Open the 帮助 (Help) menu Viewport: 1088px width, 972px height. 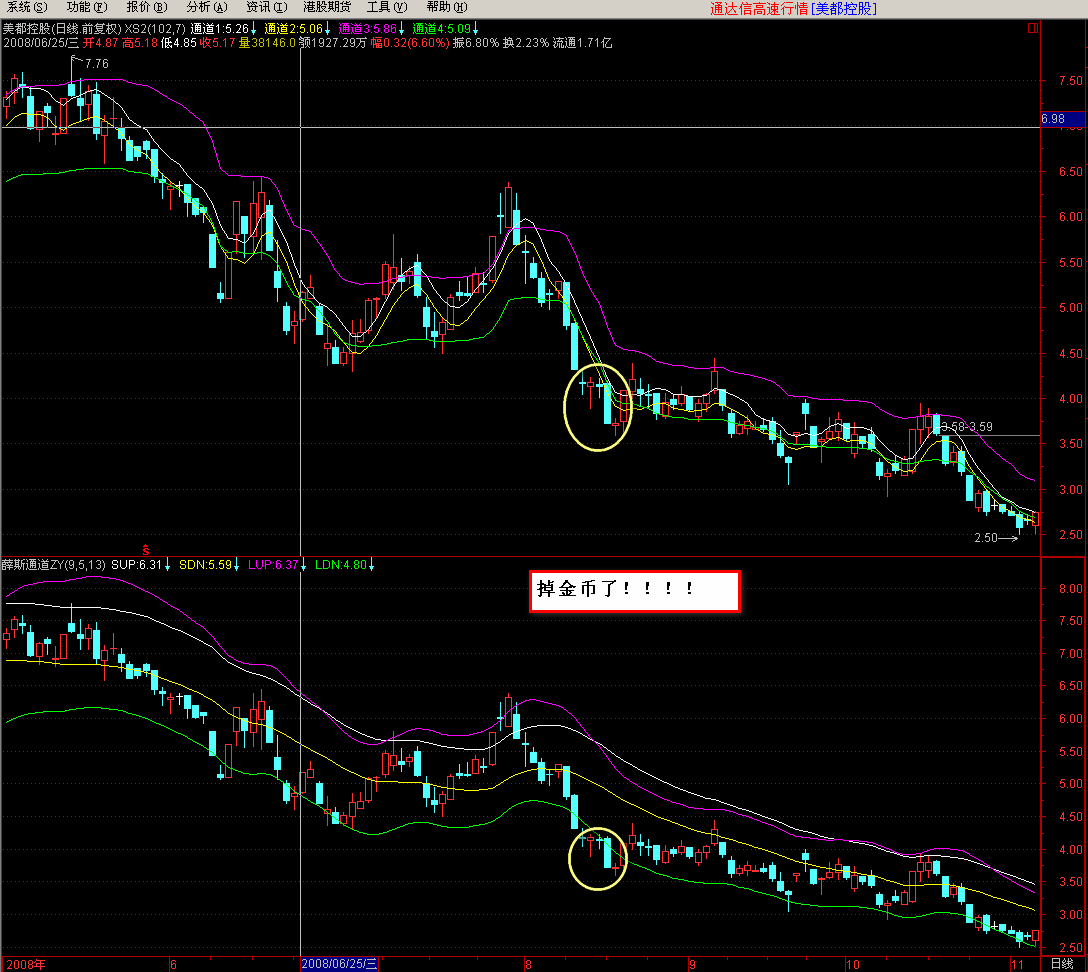(446, 7)
